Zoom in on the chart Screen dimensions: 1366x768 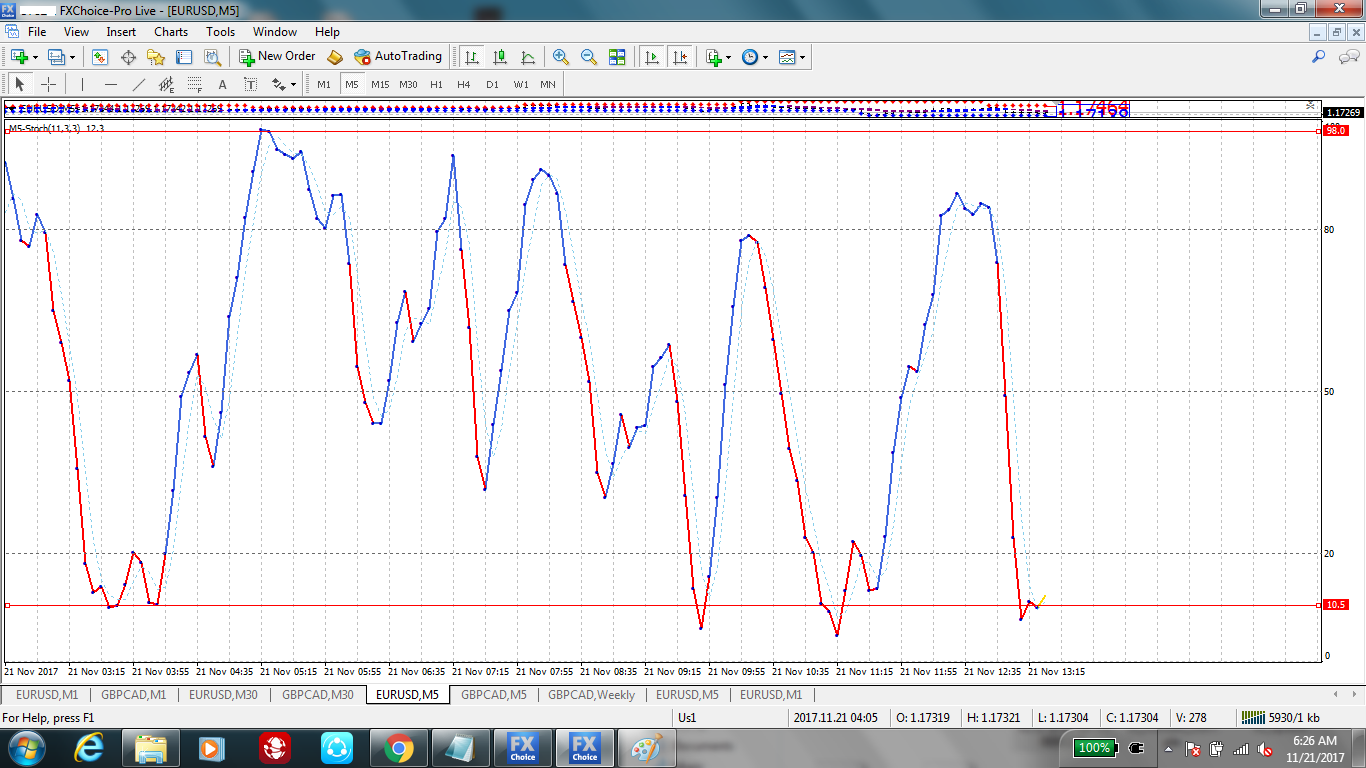click(561, 57)
